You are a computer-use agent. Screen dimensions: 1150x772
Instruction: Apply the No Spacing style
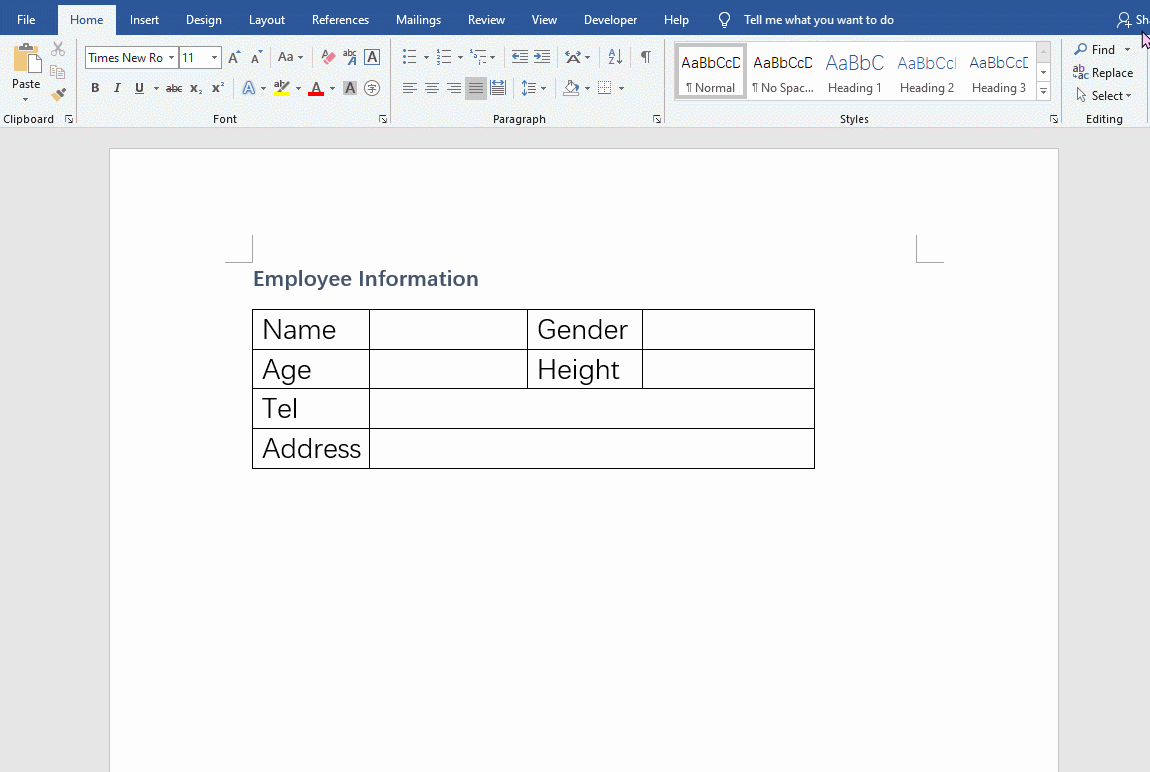coord(783,72)
